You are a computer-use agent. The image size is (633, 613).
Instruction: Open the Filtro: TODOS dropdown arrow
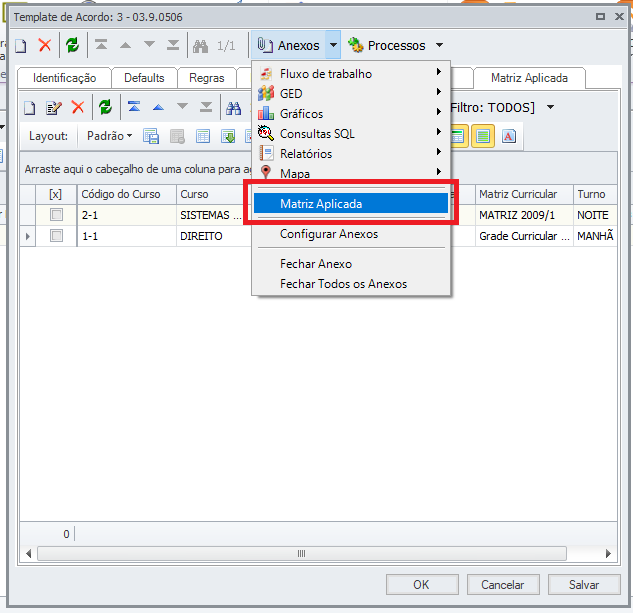pos(550,107)
